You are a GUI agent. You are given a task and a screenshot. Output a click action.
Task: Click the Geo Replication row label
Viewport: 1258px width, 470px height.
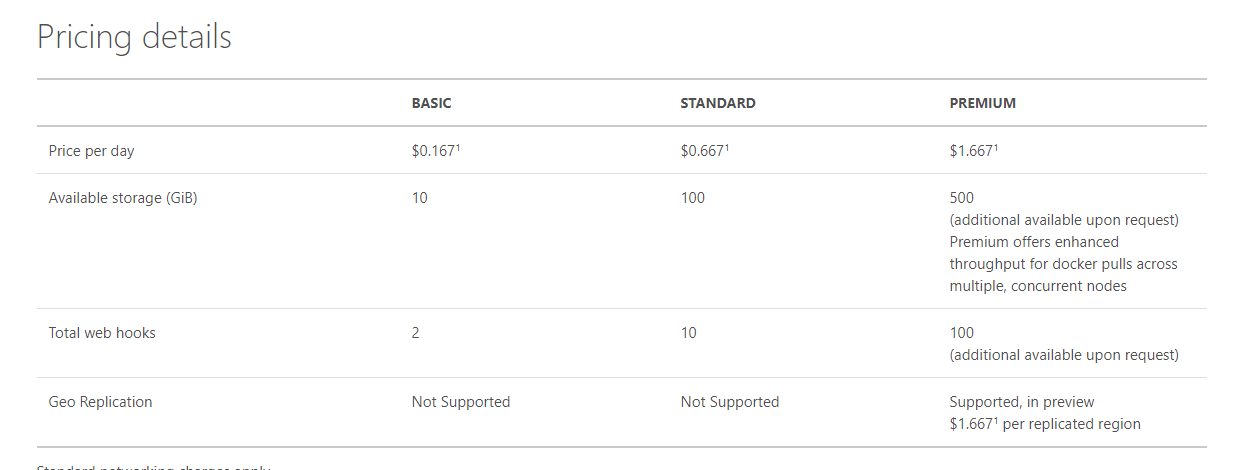point(100,402)
